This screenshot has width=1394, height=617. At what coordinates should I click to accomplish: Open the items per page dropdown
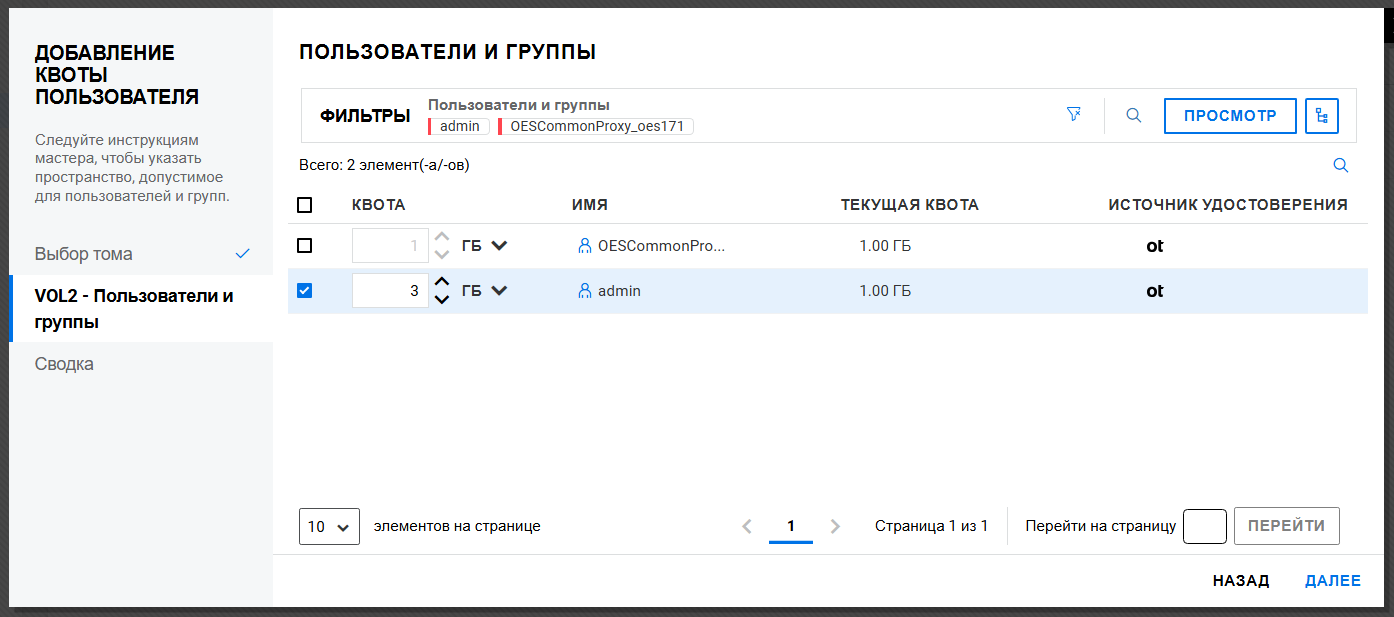[329, 526]
